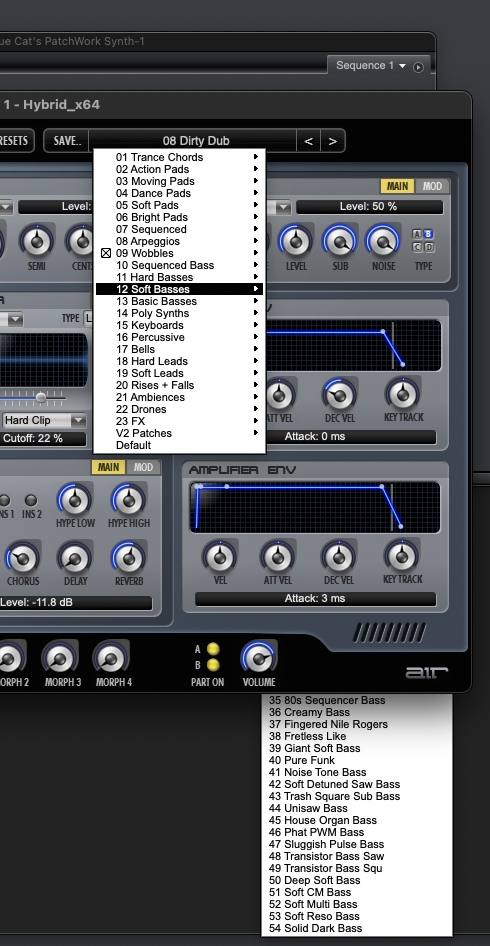Click the HYPE LOW knob
The height and width of the screenshot is (946, 490).
pos(75,500)
